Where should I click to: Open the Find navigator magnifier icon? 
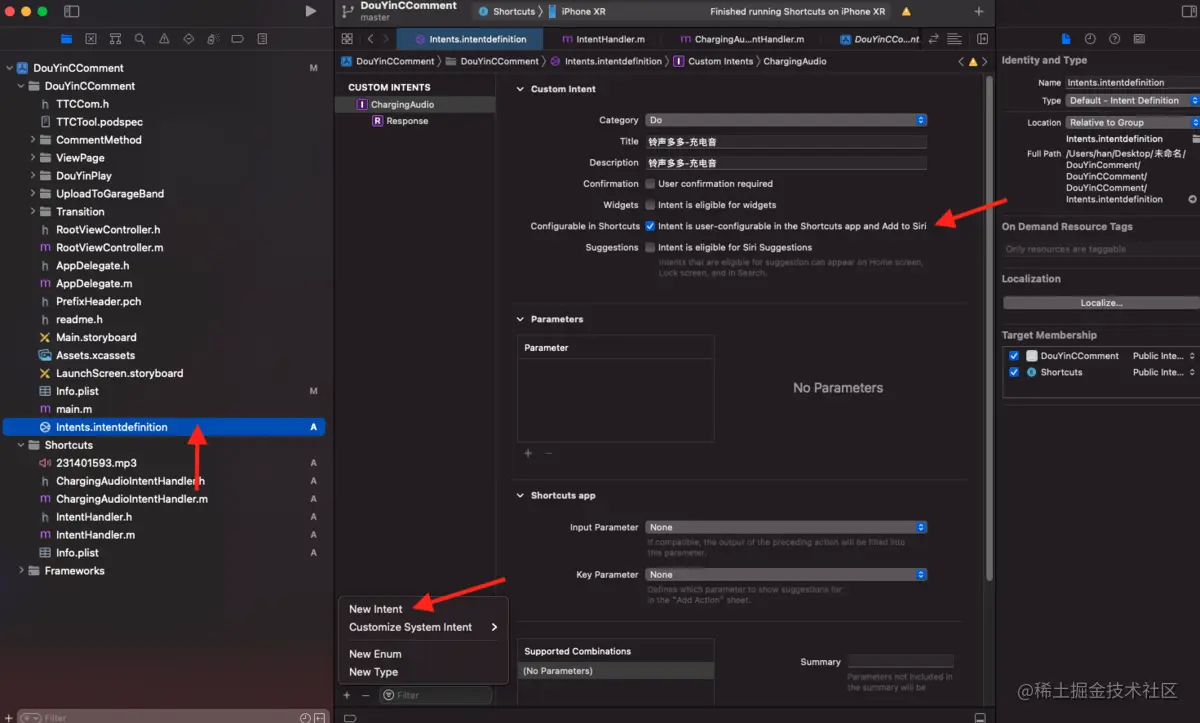click(x=140, y=39)
